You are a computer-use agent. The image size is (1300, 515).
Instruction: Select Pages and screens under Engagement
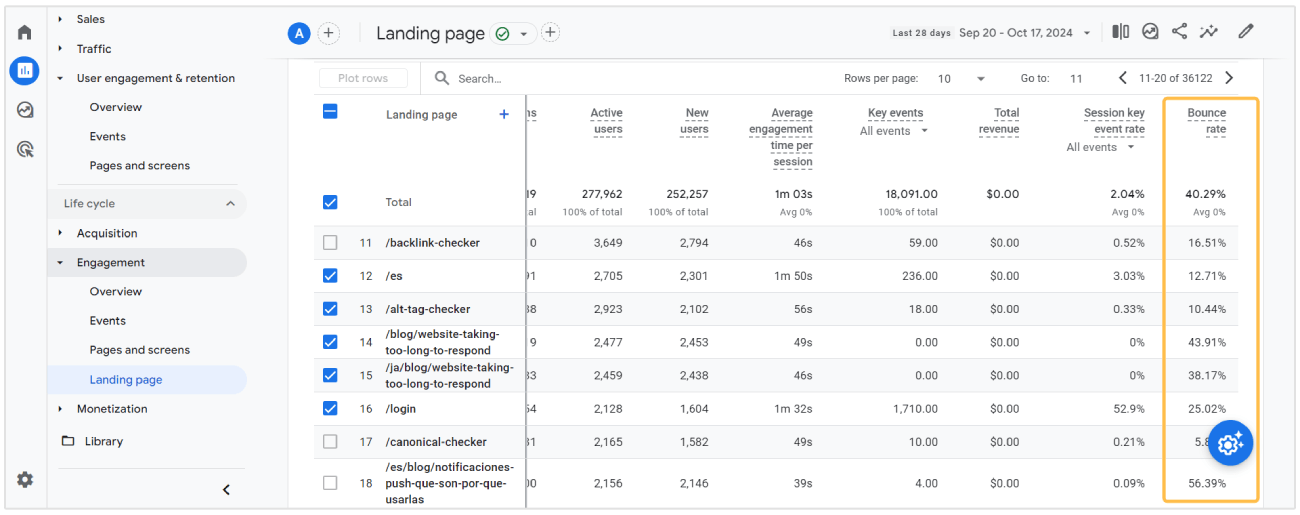[139, 350]
